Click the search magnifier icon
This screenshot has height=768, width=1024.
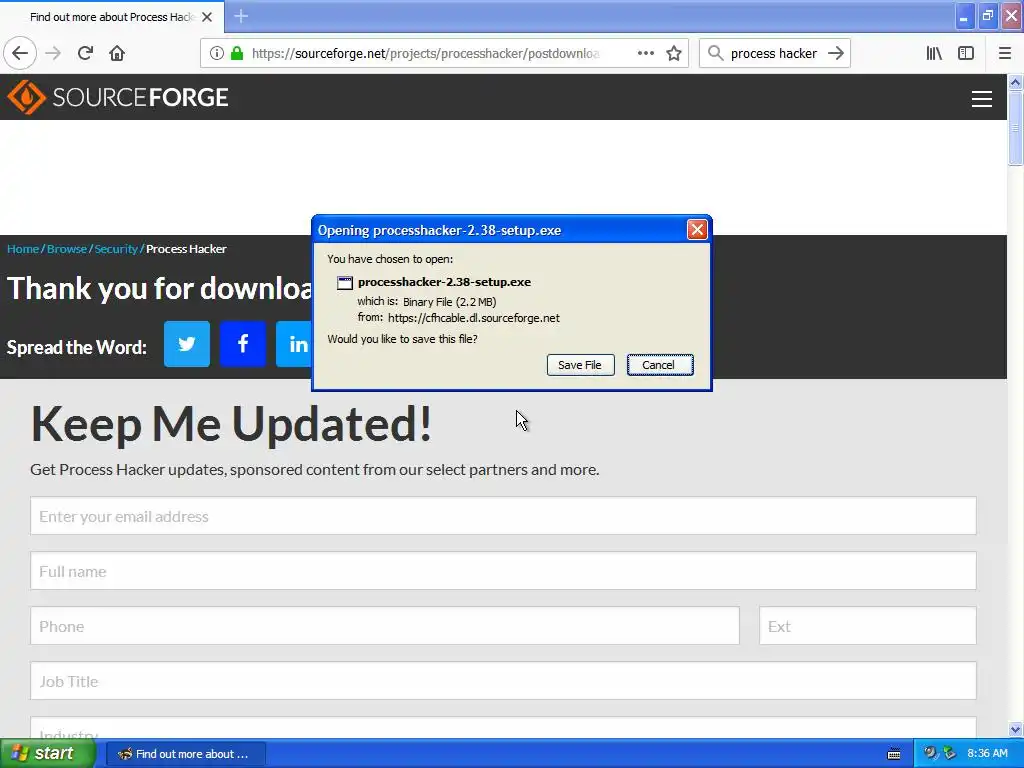[x=716, y=54]
